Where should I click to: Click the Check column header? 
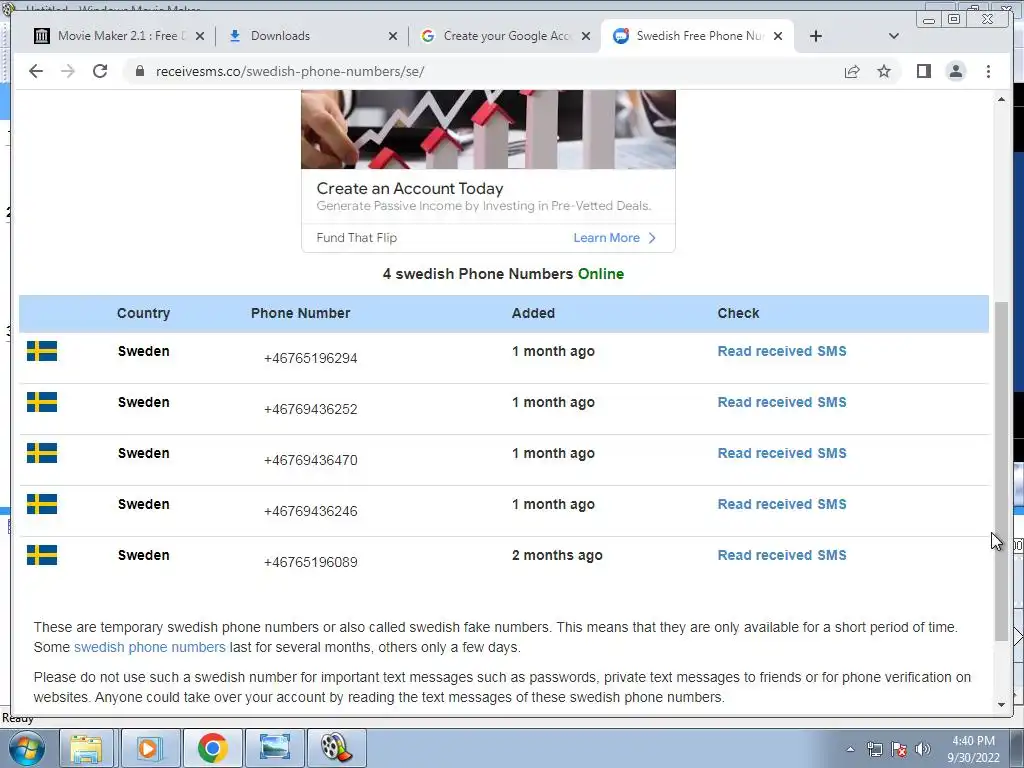click(738, 313)
